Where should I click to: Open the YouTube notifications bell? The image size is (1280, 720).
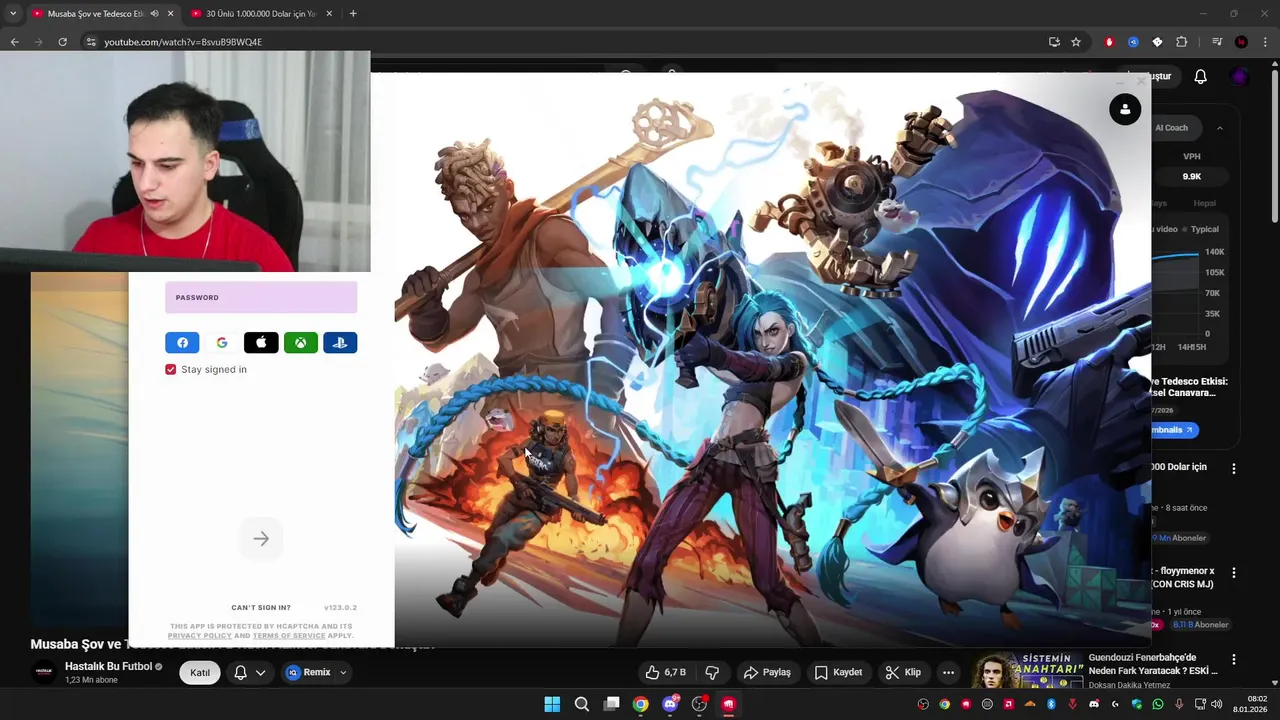[1201, 77]
